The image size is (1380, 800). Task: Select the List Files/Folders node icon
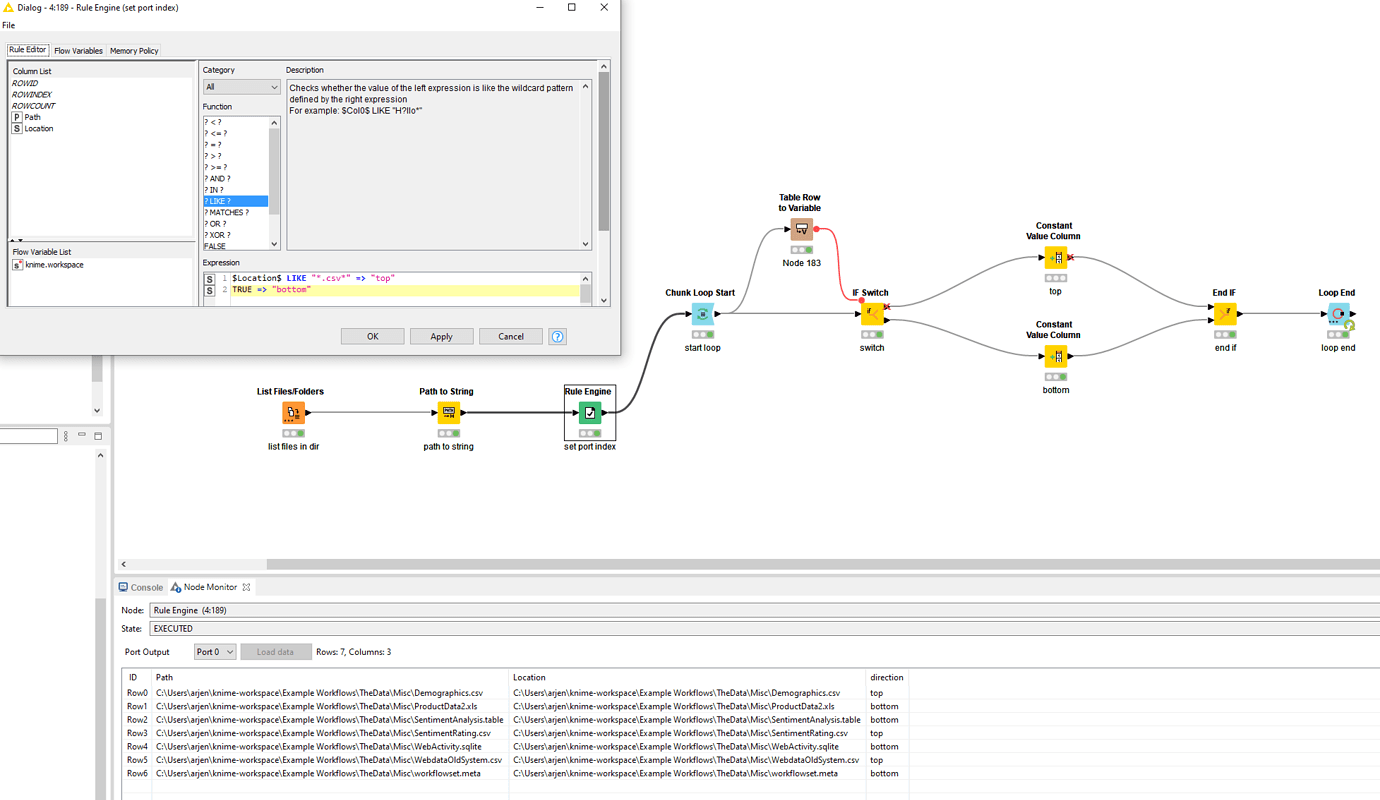[x=293, y=412]
